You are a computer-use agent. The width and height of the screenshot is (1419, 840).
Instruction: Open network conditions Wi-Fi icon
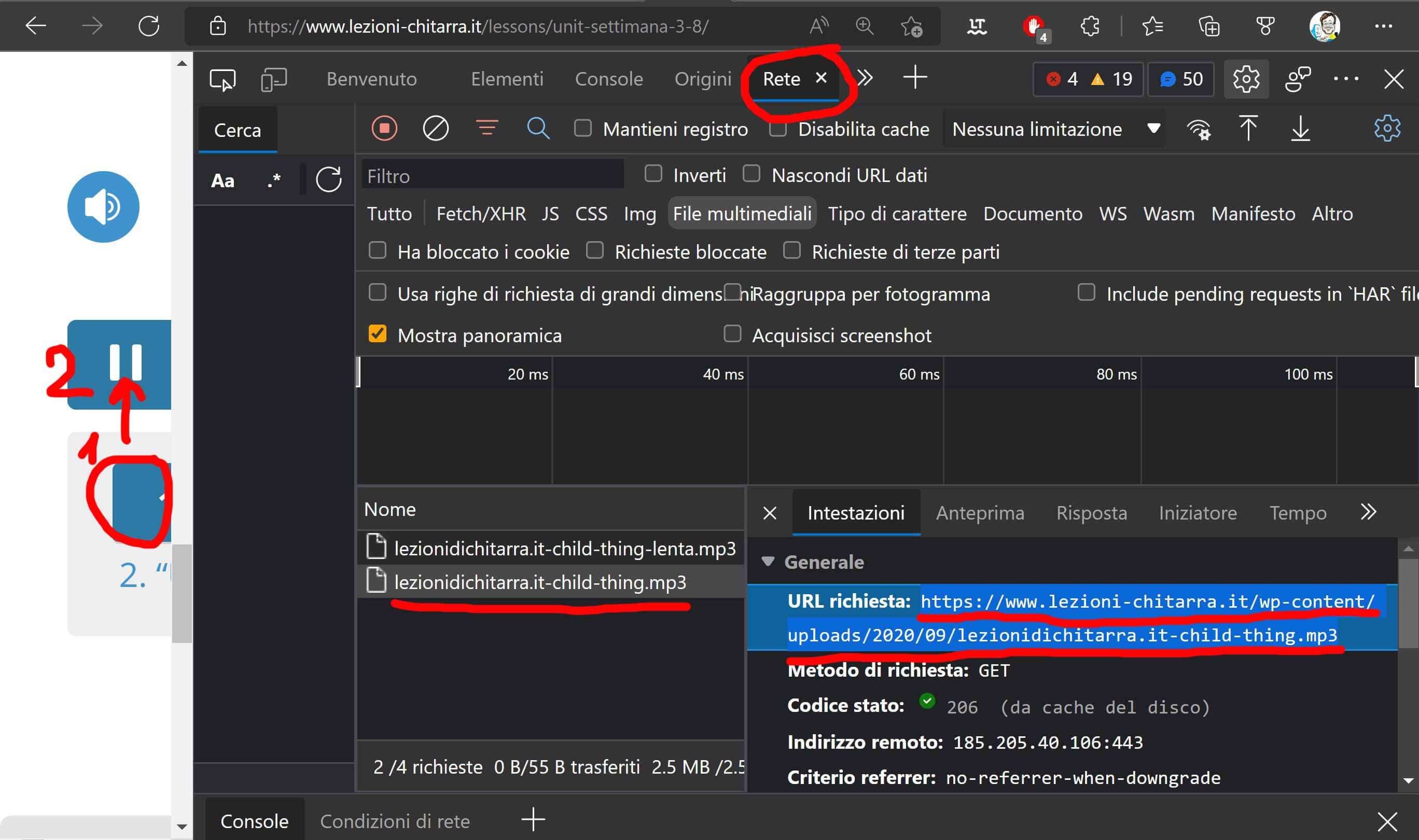(1198, 130)
